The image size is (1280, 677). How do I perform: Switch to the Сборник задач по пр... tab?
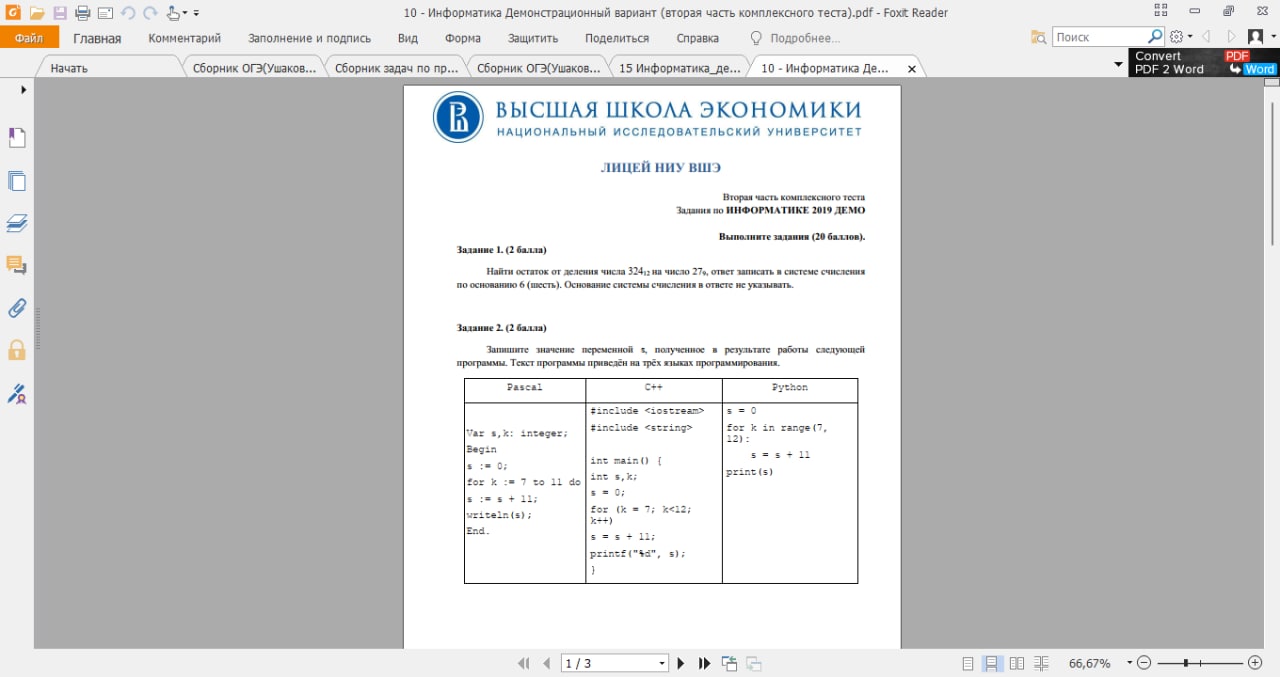point(396,68)
